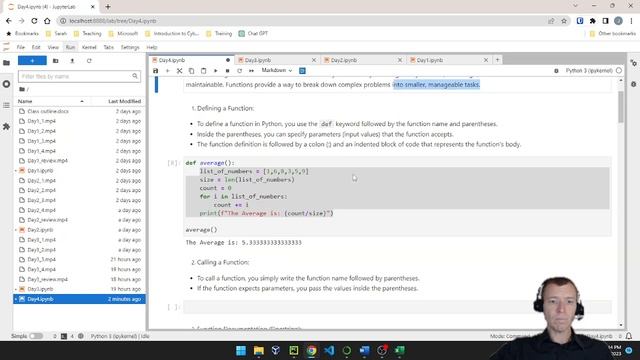Open the running terminals and kernels sidebar icon
The height and width of the screenshot is (360, 640).
(6, 84)
